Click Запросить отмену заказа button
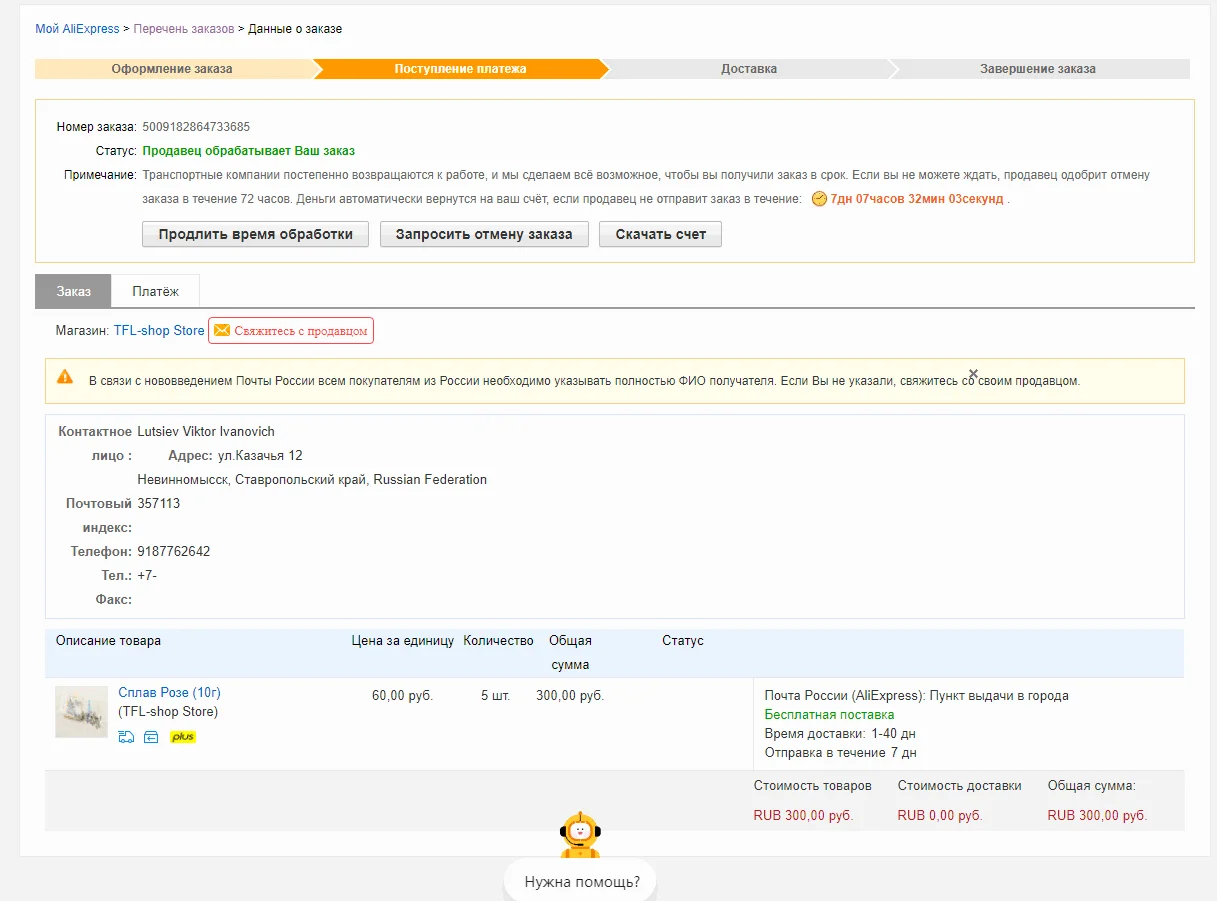The image size is (1217, 901). coord(484,234)
